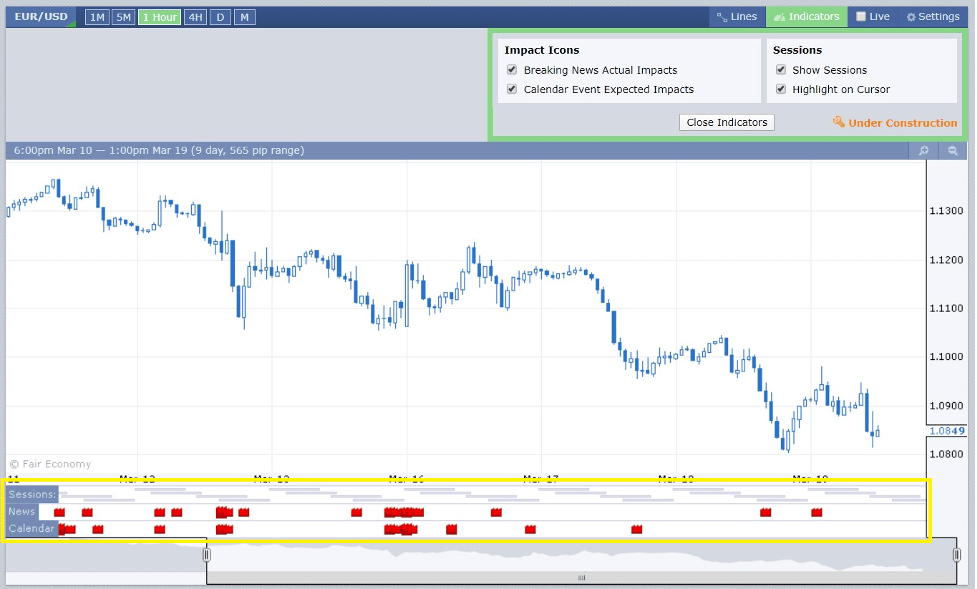This screenshot has height=589, width=977.
Task: Switch to the Daily timeframe
Action: pyautogui.click(x=221, y=16)
